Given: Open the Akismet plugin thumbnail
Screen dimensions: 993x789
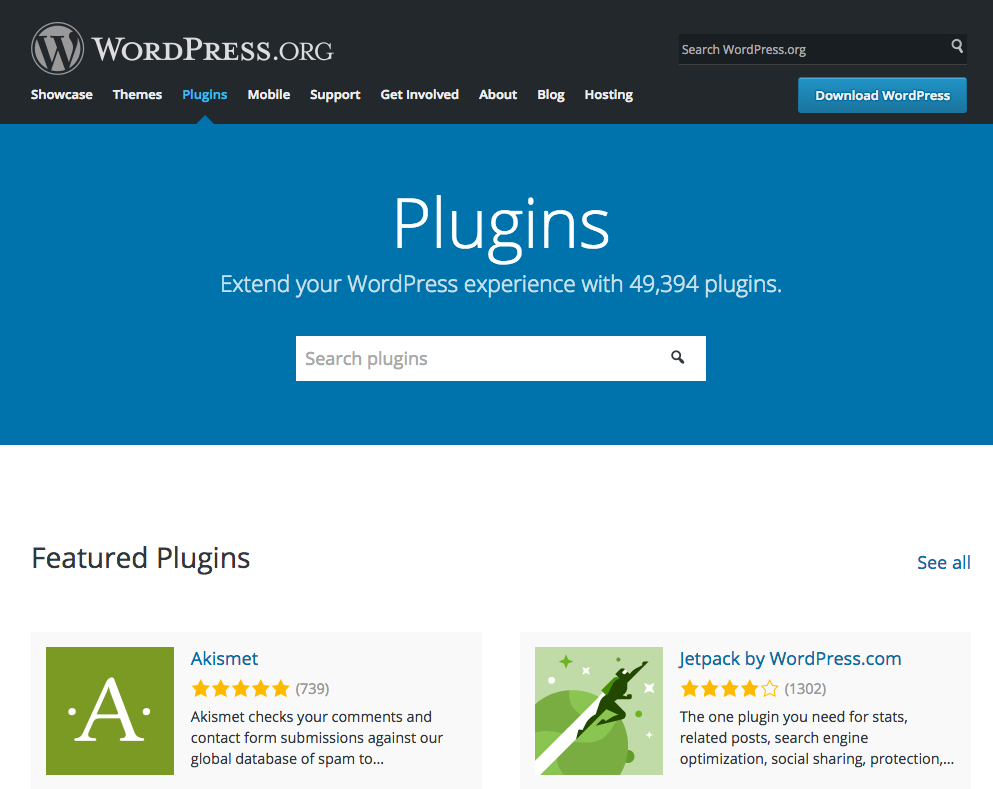Looking at the screenshot, I should point(110,710).
